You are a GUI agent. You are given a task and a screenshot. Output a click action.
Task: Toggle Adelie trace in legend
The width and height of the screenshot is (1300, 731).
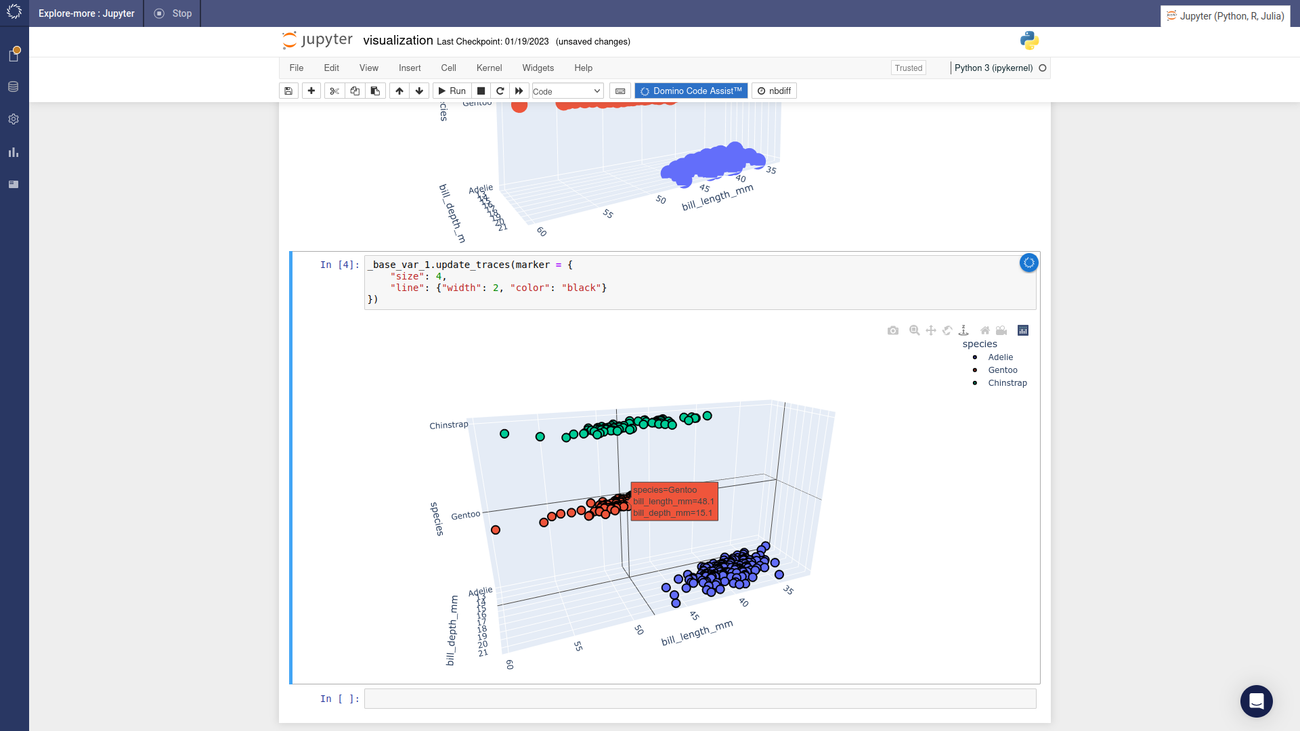pyautogui.click(x=1000, y=357)
